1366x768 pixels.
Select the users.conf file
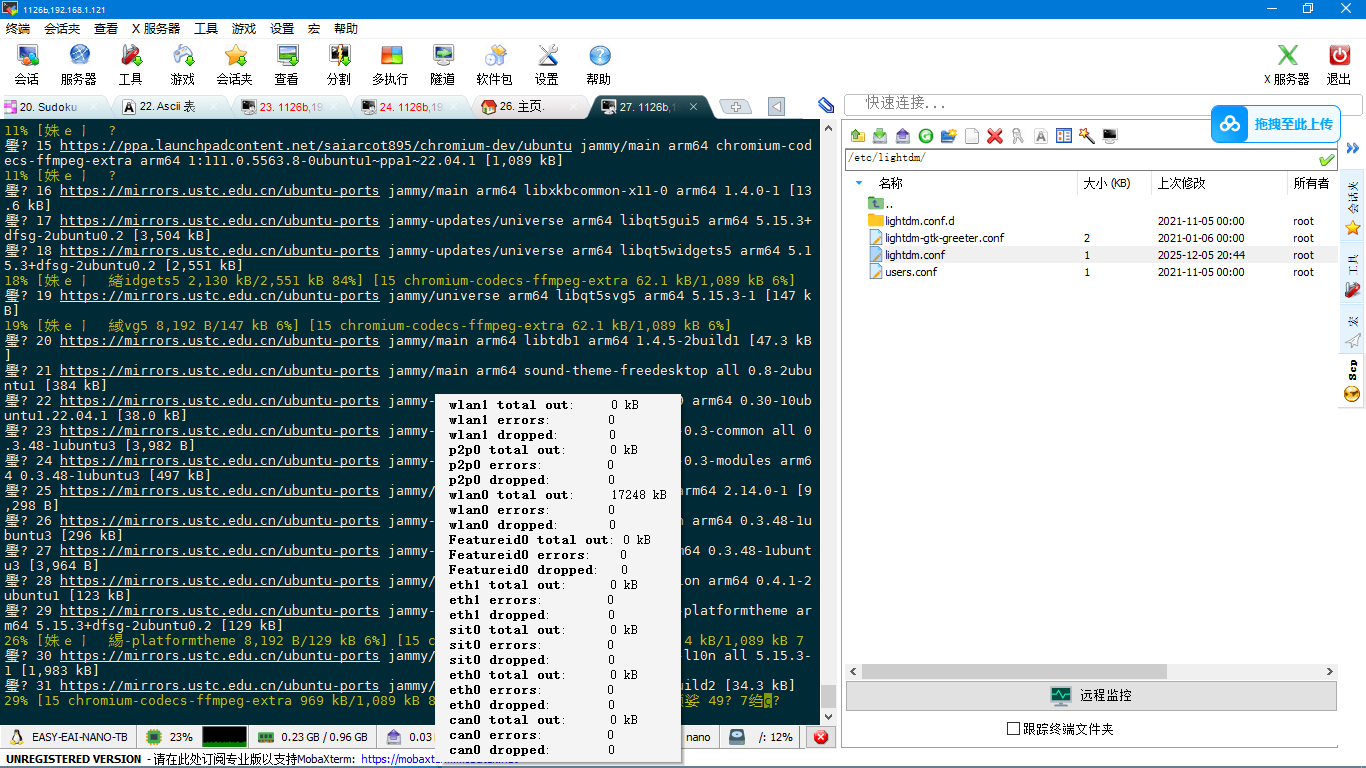[911, 272]
